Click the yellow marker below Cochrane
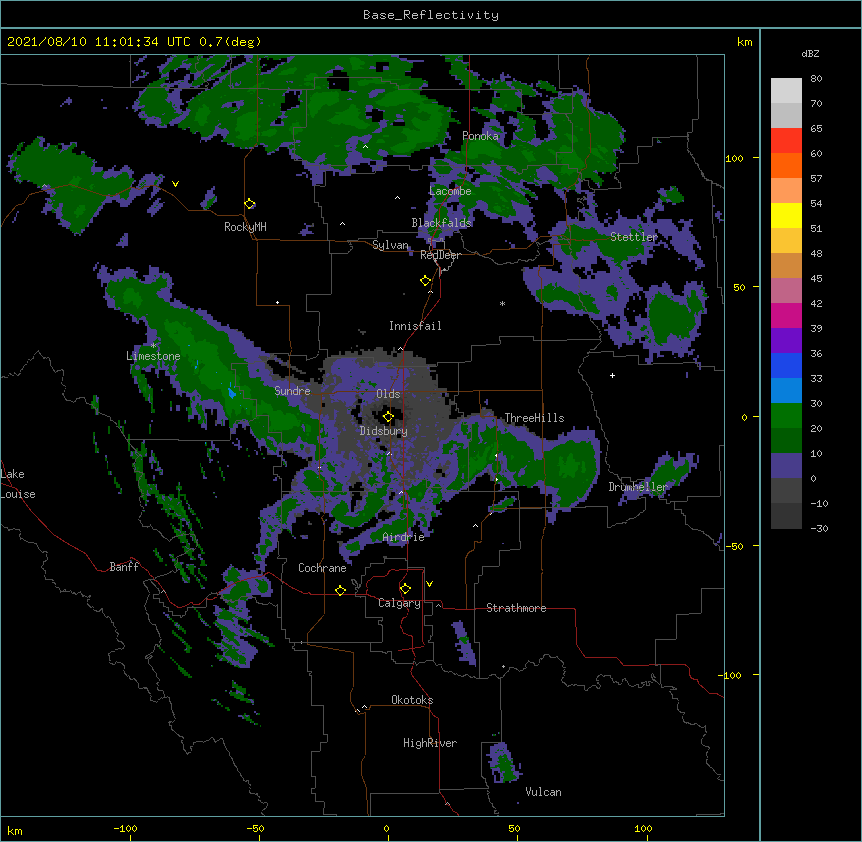The height and width of the screenshot is (842, 862). click(x=340, y=590)
